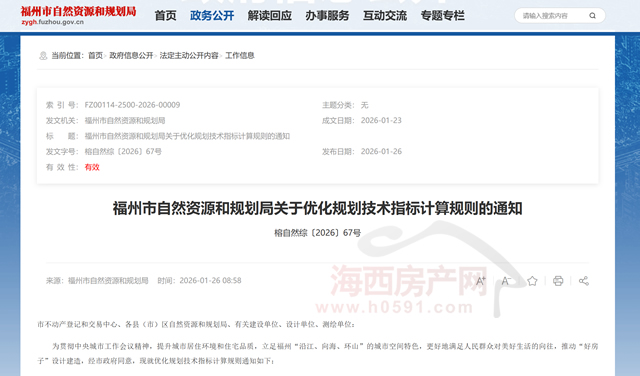640x376 pixels.
Task: Click the 工作信息 breadcrumb link
Action: click(240, 56)
